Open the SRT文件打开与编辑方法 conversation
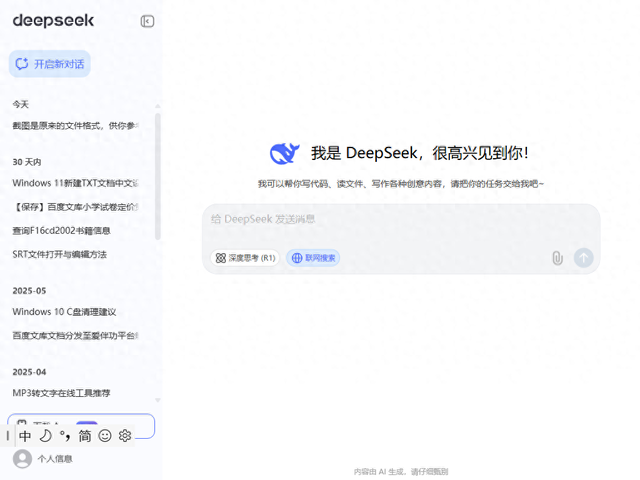The width and height of the screenshot is (640, 480). 59,254
